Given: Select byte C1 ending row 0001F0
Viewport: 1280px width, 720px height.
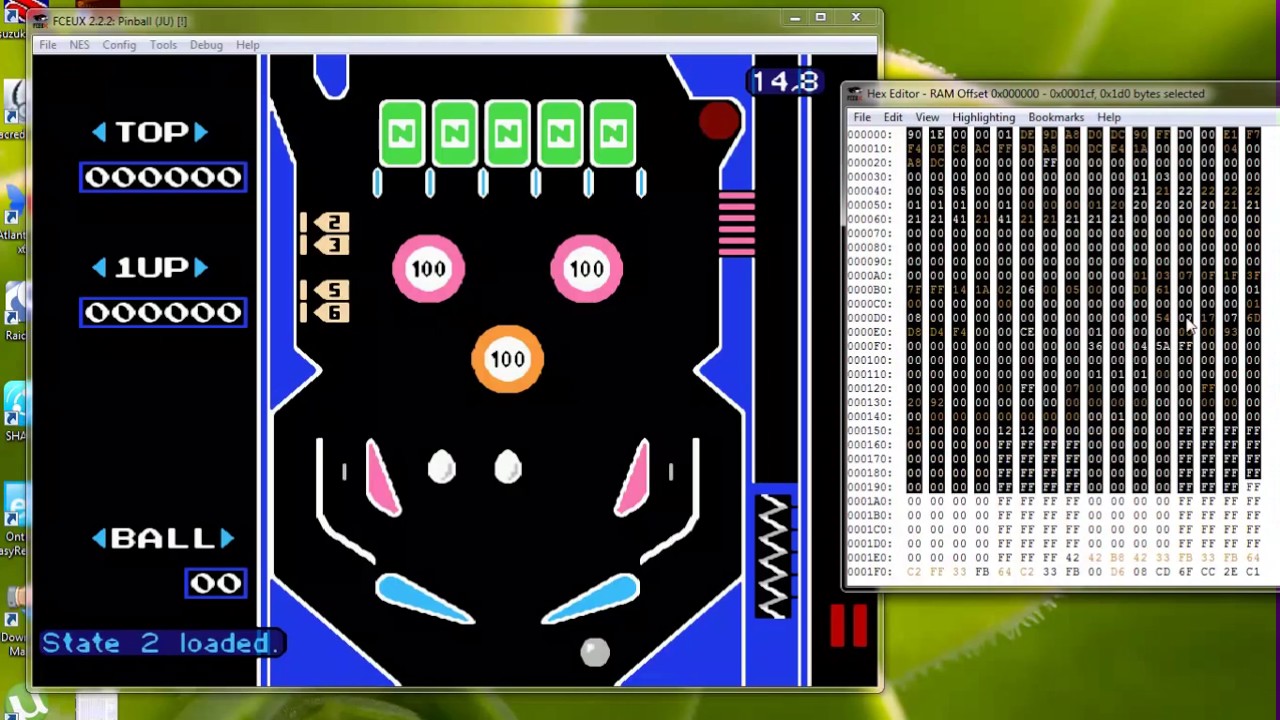Looking at the screenshot, I should pyautogui.click(x=1252, y=572).
